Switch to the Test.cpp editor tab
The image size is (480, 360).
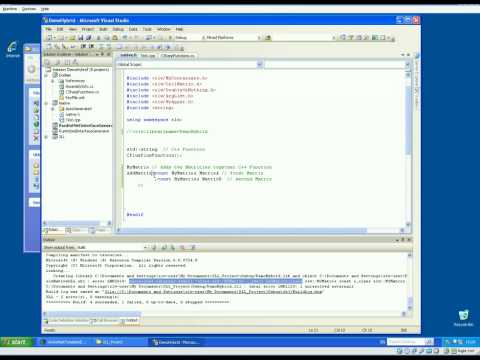click(148, 56)
